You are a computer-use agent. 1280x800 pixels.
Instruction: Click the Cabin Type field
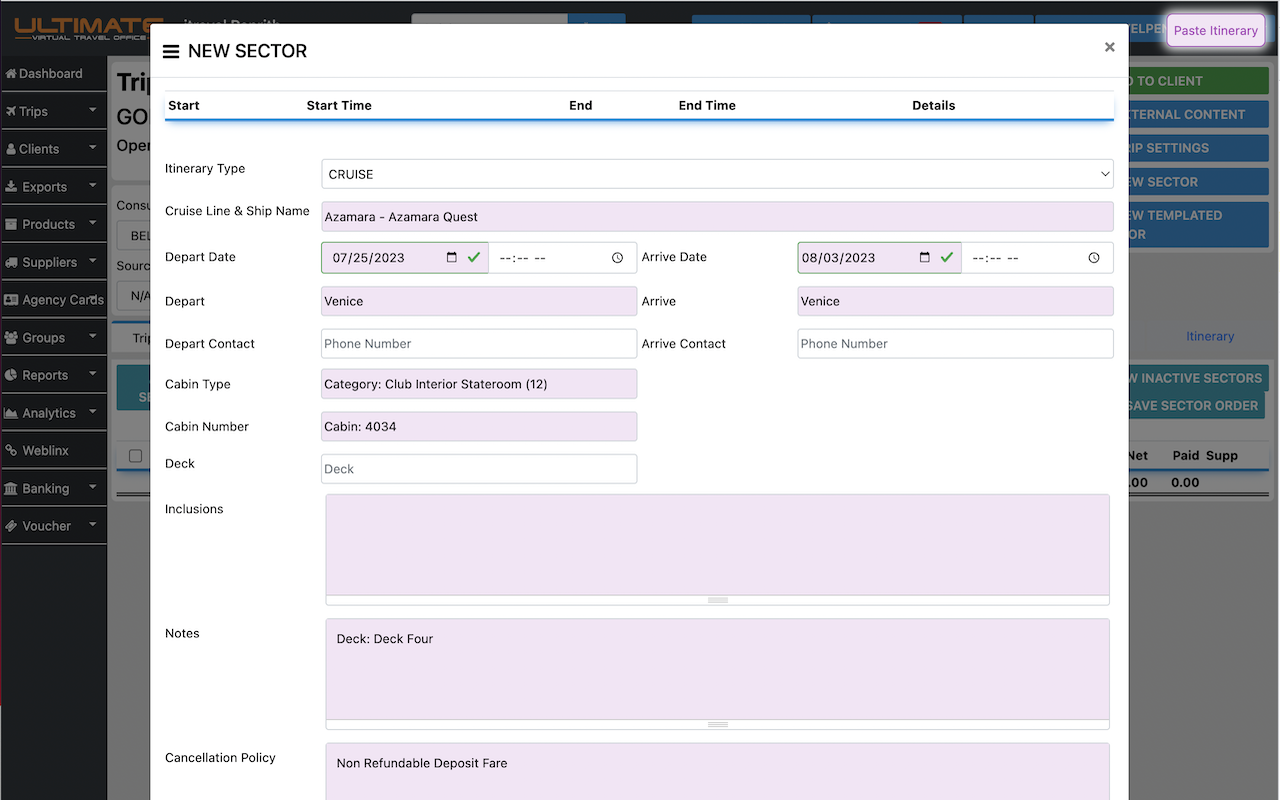coord(479,384)
